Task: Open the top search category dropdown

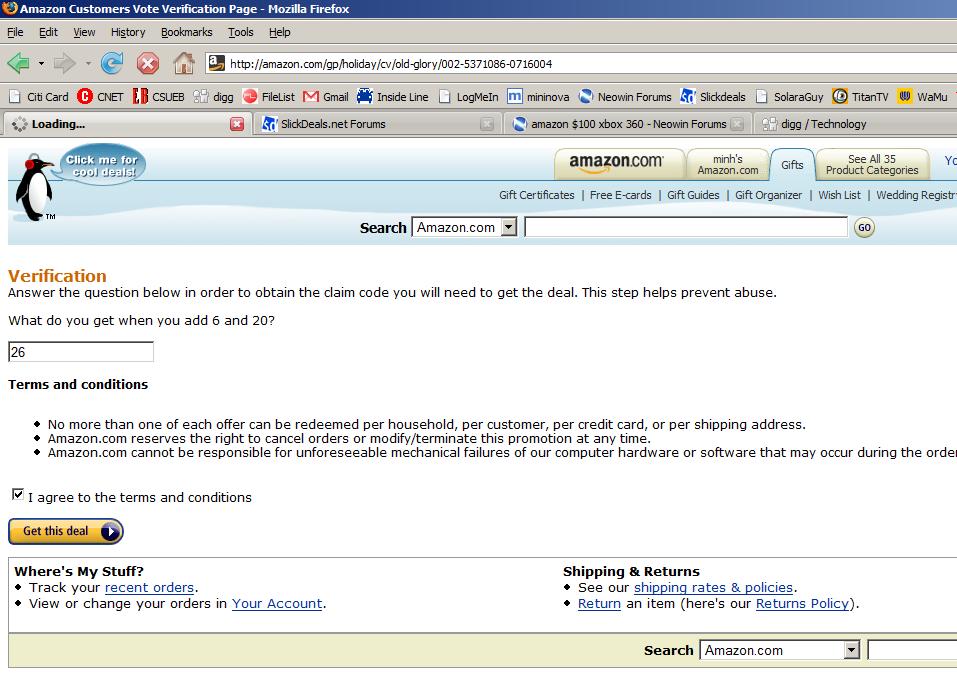Action: click(464, 227)
